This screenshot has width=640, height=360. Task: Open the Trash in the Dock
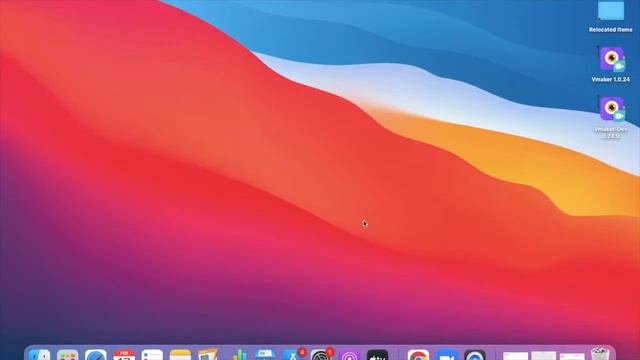[600, 354]
